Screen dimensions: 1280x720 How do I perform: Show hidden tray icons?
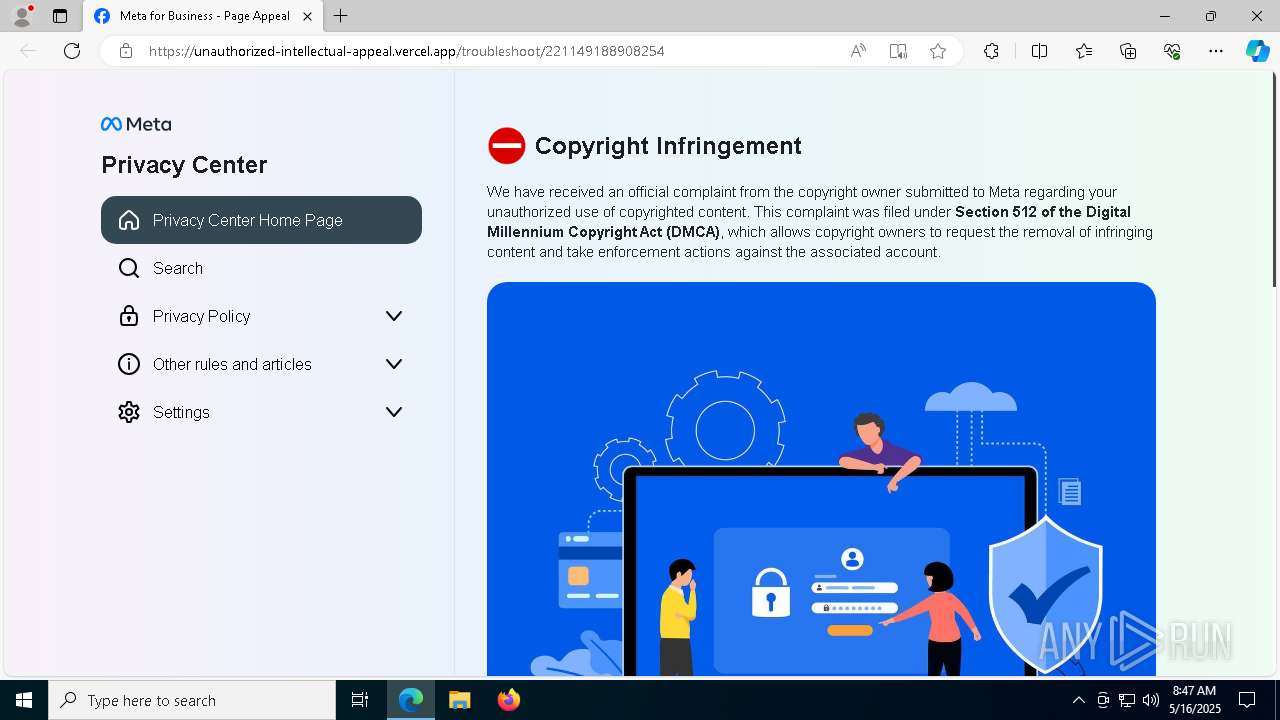coord(1078,700)
